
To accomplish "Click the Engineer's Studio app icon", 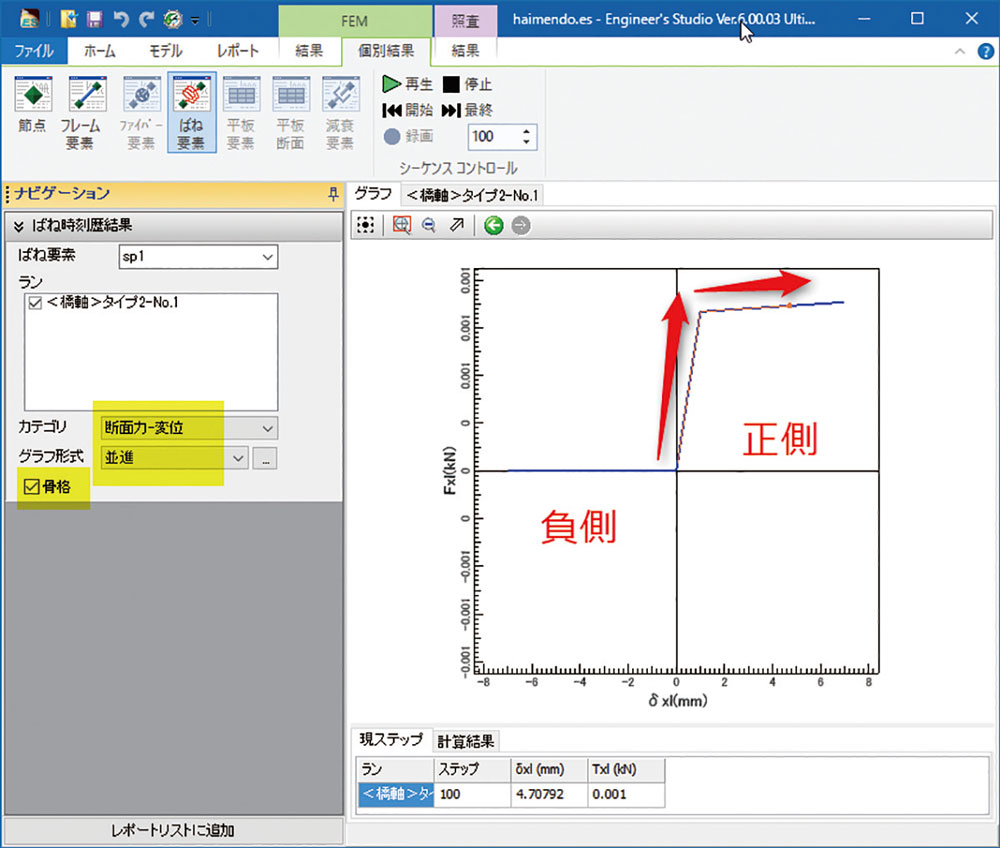I will click(29, 19).
